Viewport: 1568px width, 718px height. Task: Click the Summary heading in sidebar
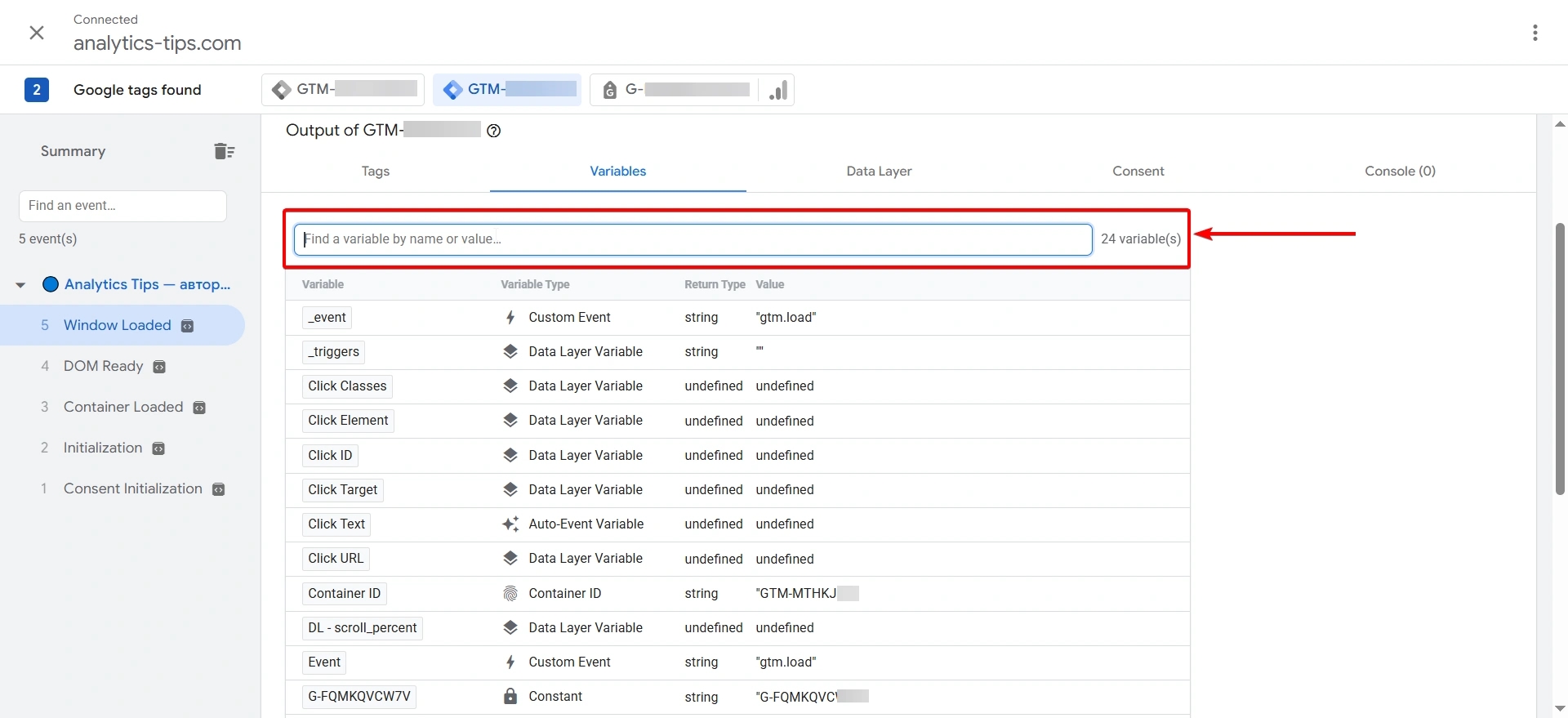click(x=73, y=151)
